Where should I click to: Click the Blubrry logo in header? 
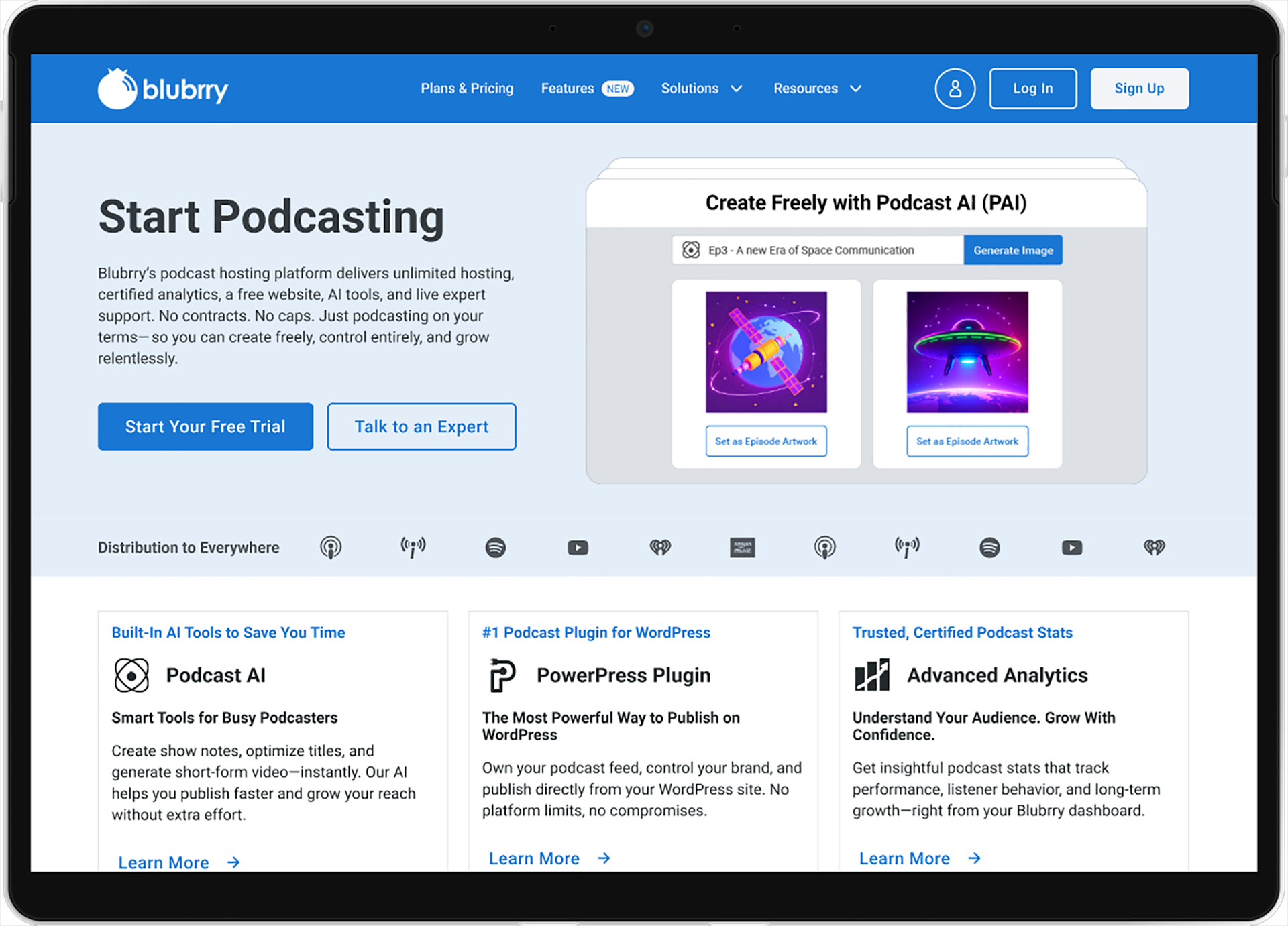coord(163,89)
